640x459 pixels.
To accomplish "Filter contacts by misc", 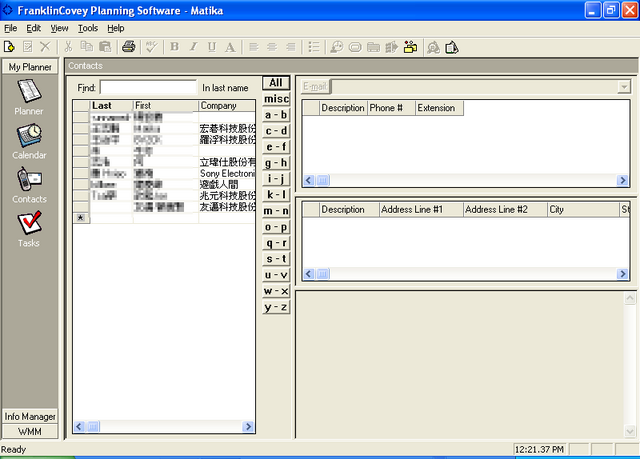I will (x=276, y=99).
